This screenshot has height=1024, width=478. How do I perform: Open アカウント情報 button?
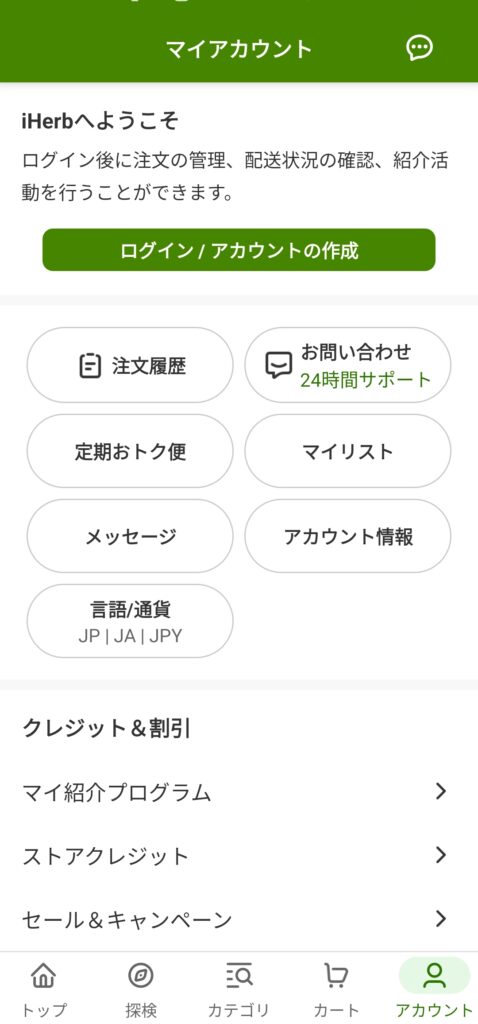pyautogui.click(x=347, y=537)
